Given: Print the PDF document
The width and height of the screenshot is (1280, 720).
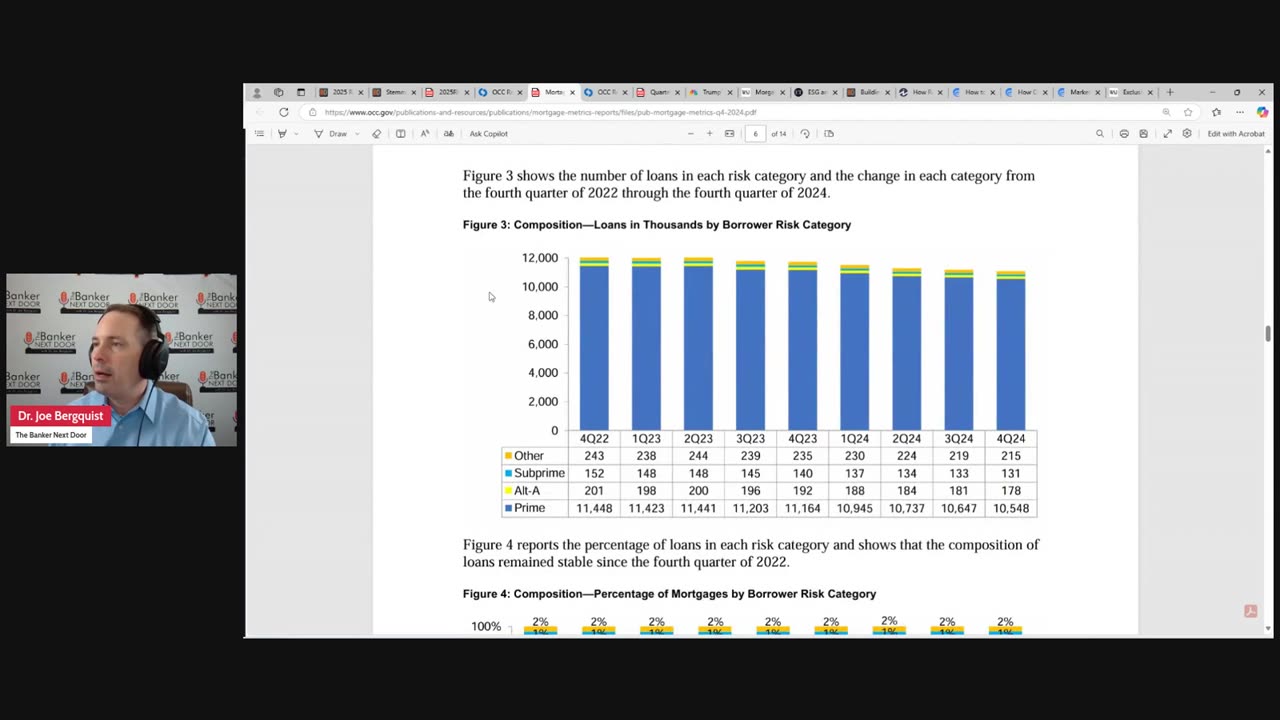Looking at the screenshot, I should [1124, 133].
